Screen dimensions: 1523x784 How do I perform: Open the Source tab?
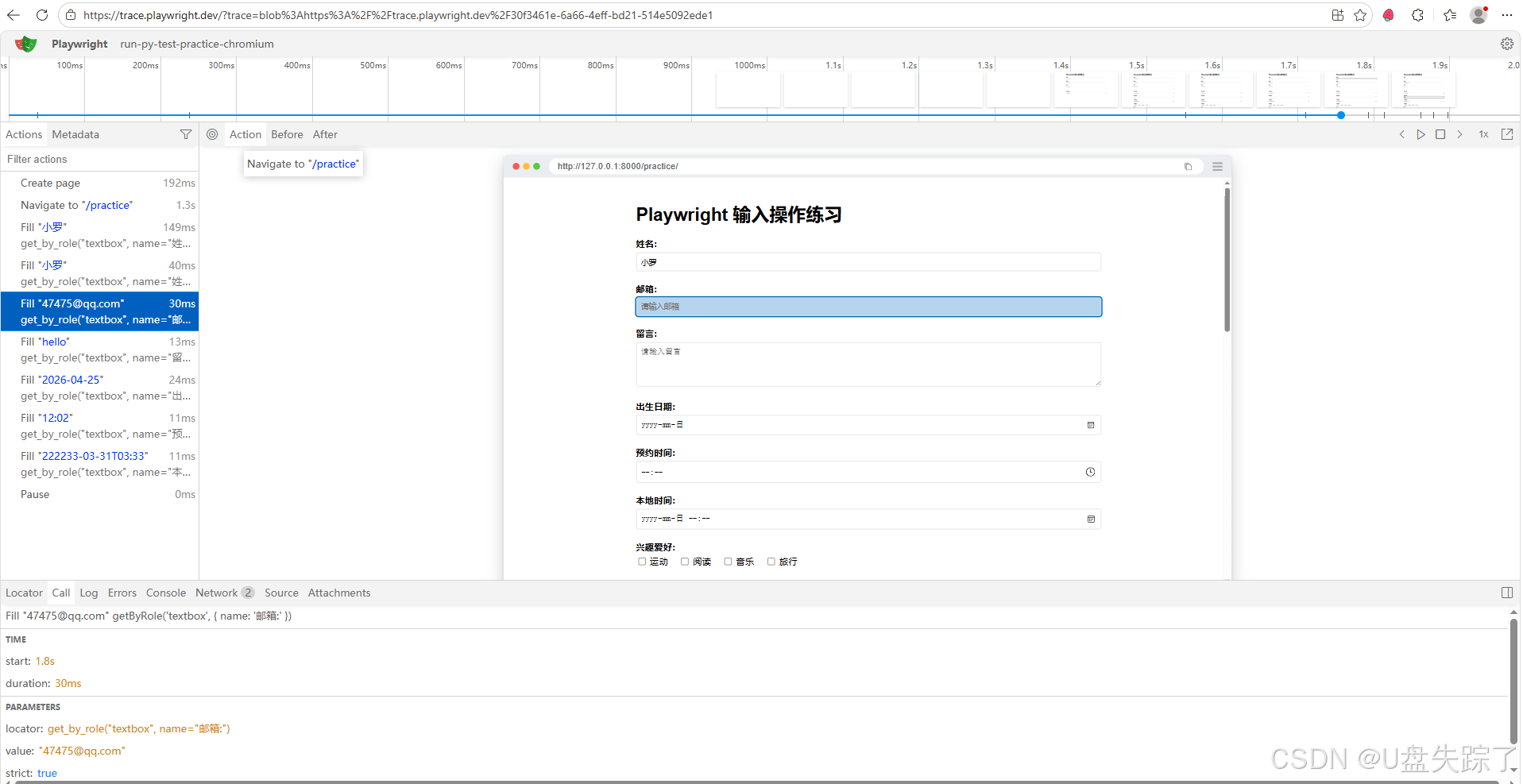click(x=281, y=593)
